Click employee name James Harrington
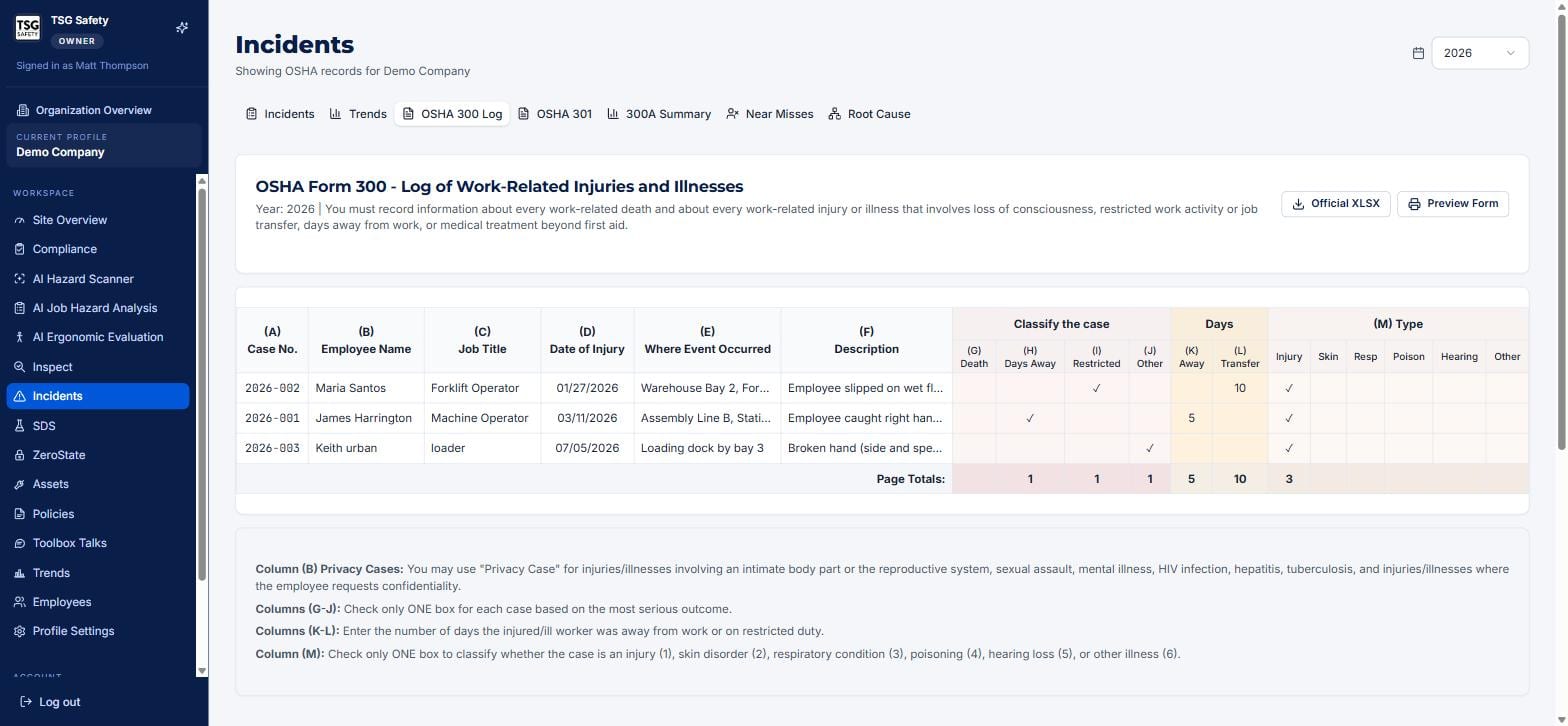 363,418
